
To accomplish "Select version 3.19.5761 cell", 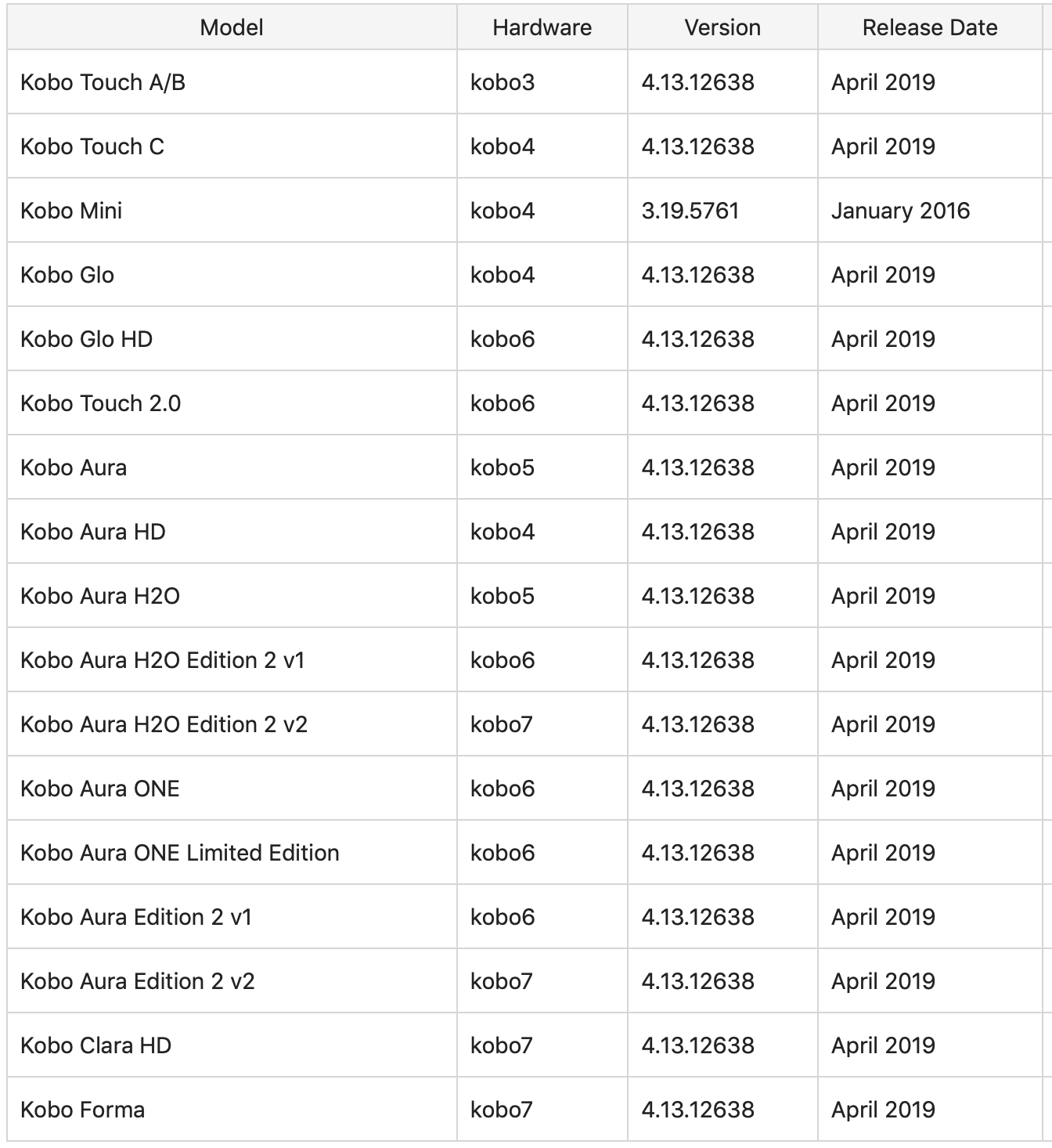I will 722,211.
